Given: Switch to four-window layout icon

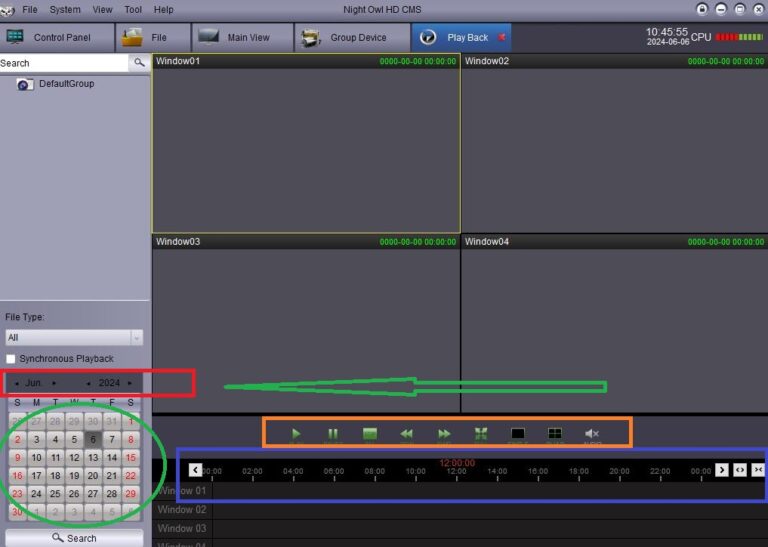Looking at the screenshot, I should pyautogui.click(x=554, y=434).
